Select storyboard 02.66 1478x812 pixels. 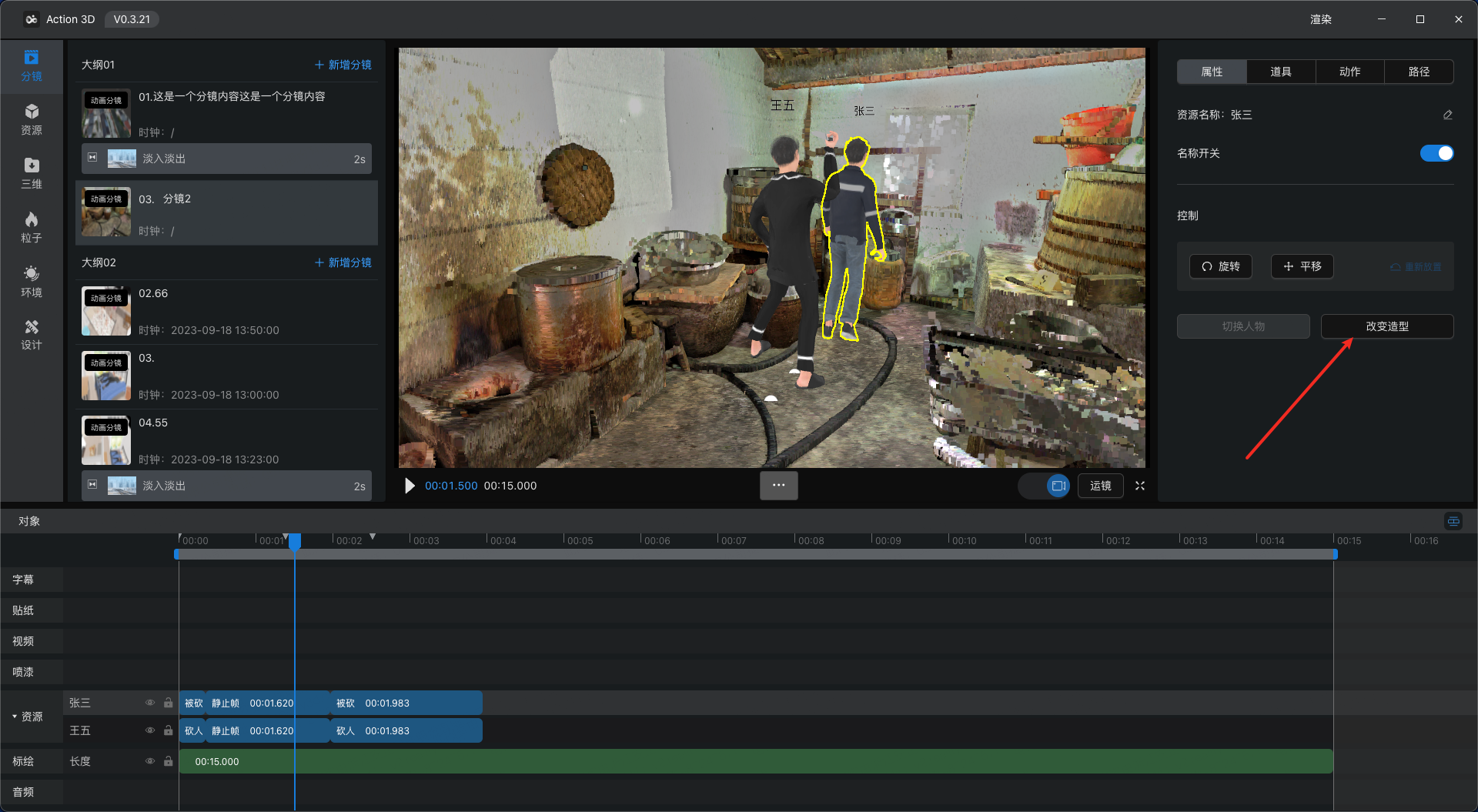[x=226, y=311]
